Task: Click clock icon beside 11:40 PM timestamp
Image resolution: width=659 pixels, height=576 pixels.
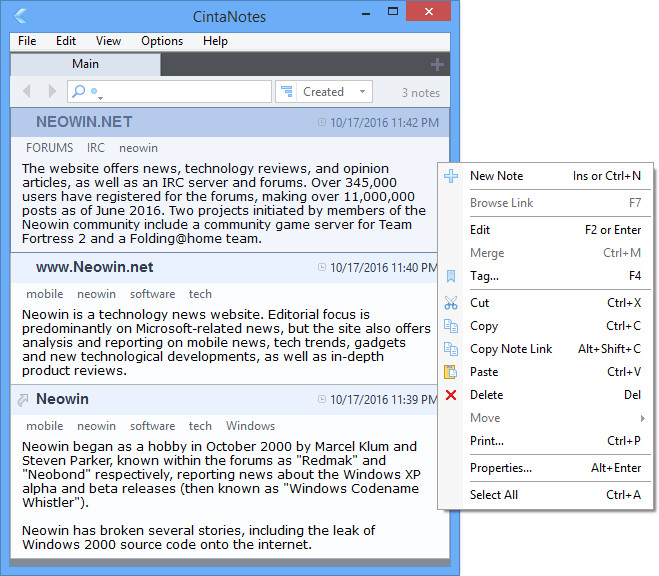Action: [322, 267]
